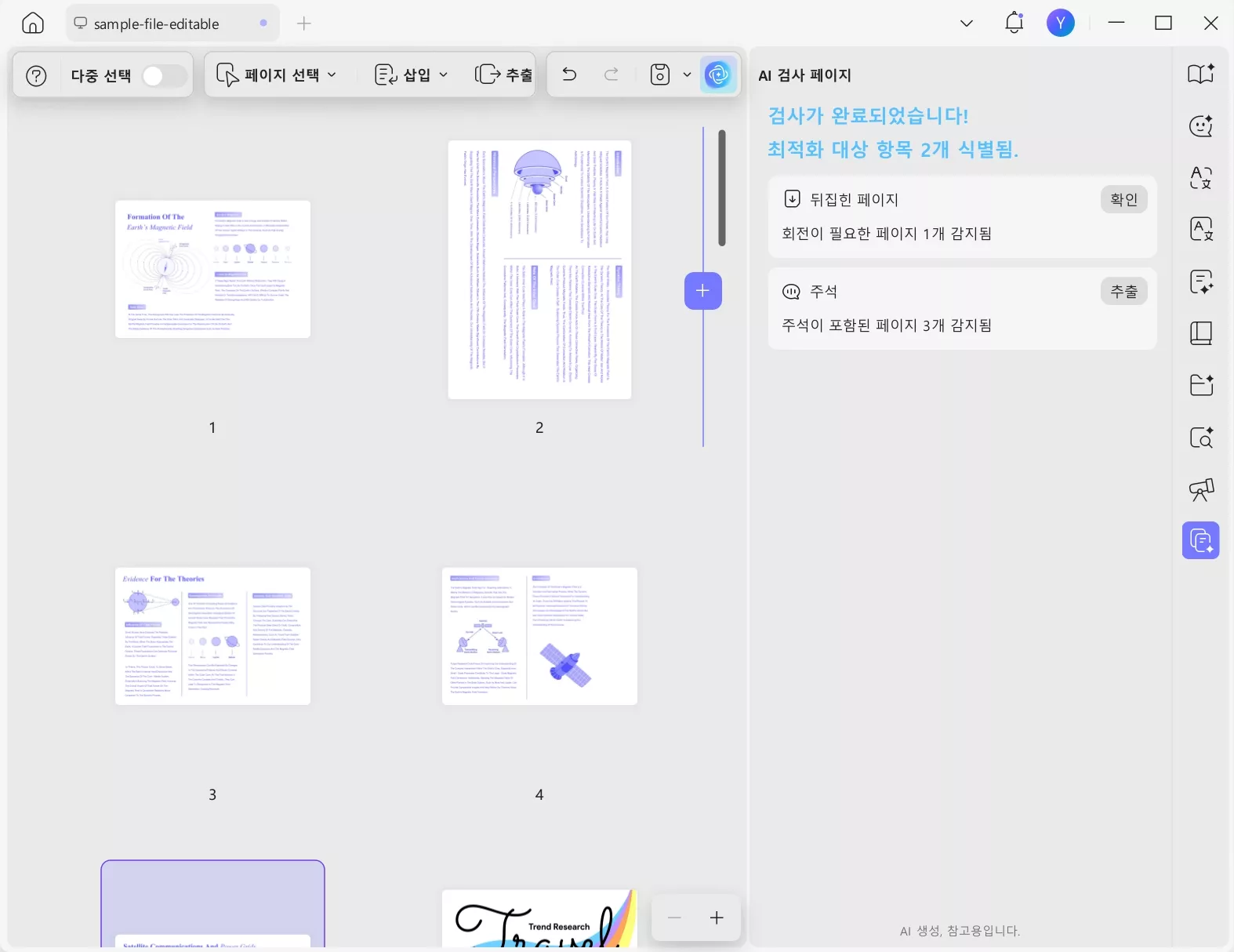Zoom out thumbnails with minus button
The image size is (1234, 952).
[674, 917]
